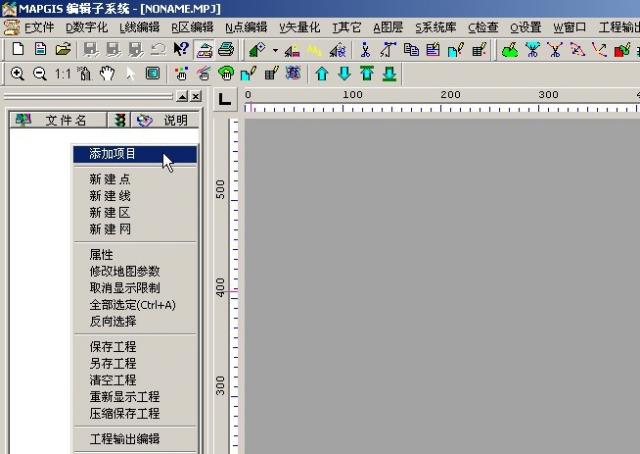The image size is (640, 454).
Task: Choose 保存工程 from the context menu
Action: click(x=113, y=346)
